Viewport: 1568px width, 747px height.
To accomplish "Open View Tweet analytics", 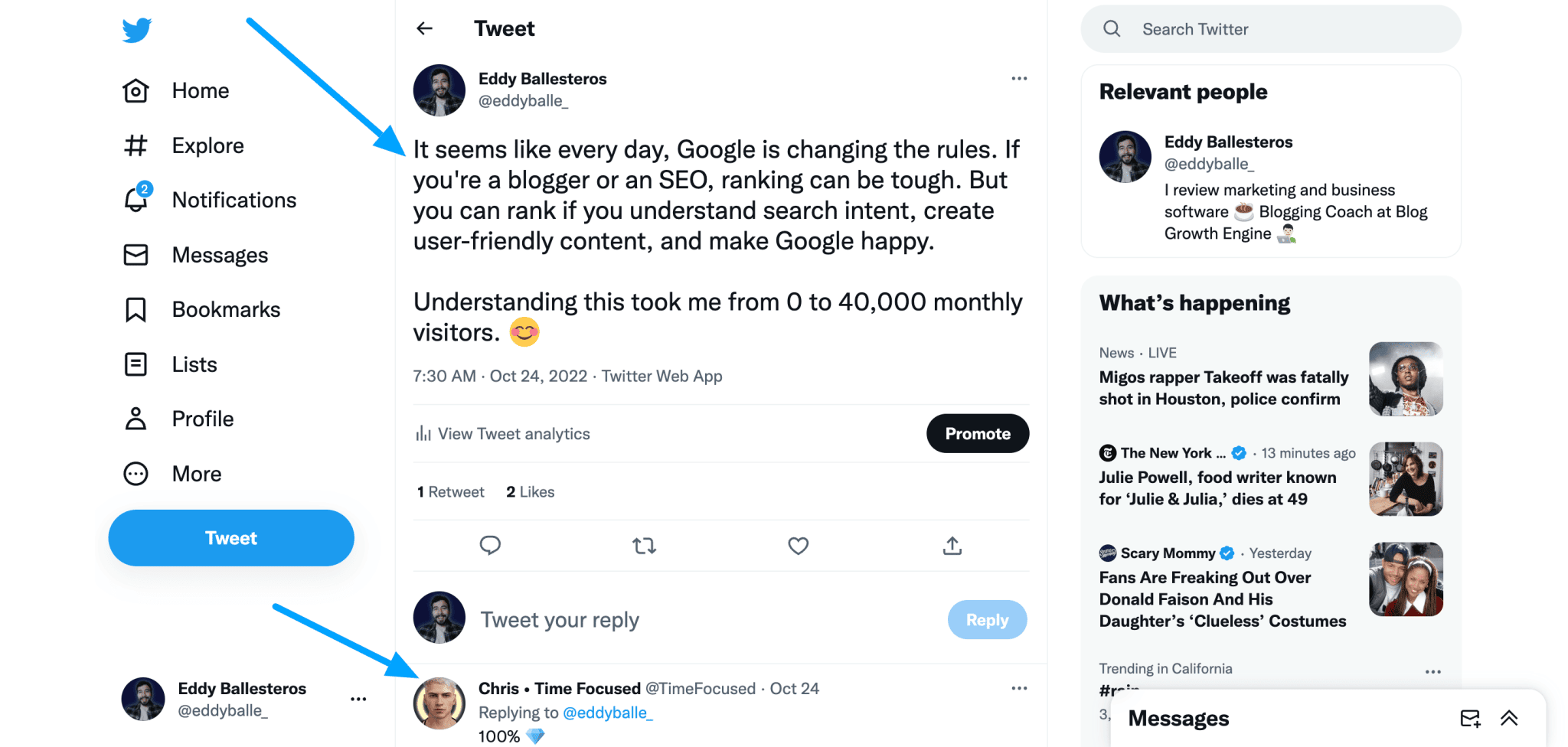I will (501, 433).
